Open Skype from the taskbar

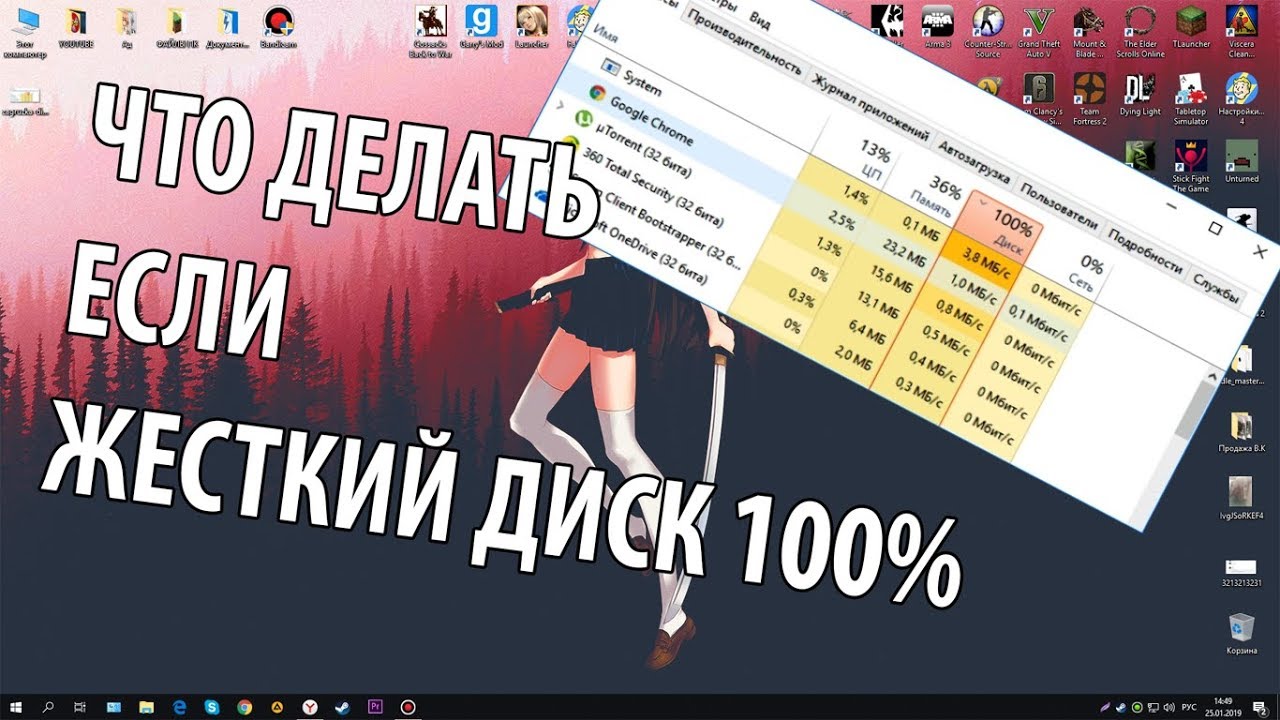pyautogui.click(x=213, y=707)
